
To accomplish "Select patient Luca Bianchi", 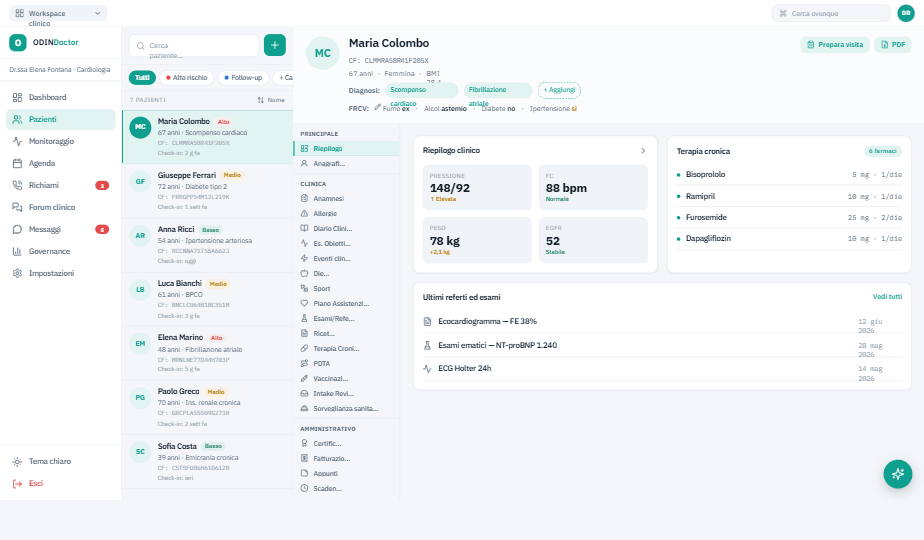I will tap(207, 299).
